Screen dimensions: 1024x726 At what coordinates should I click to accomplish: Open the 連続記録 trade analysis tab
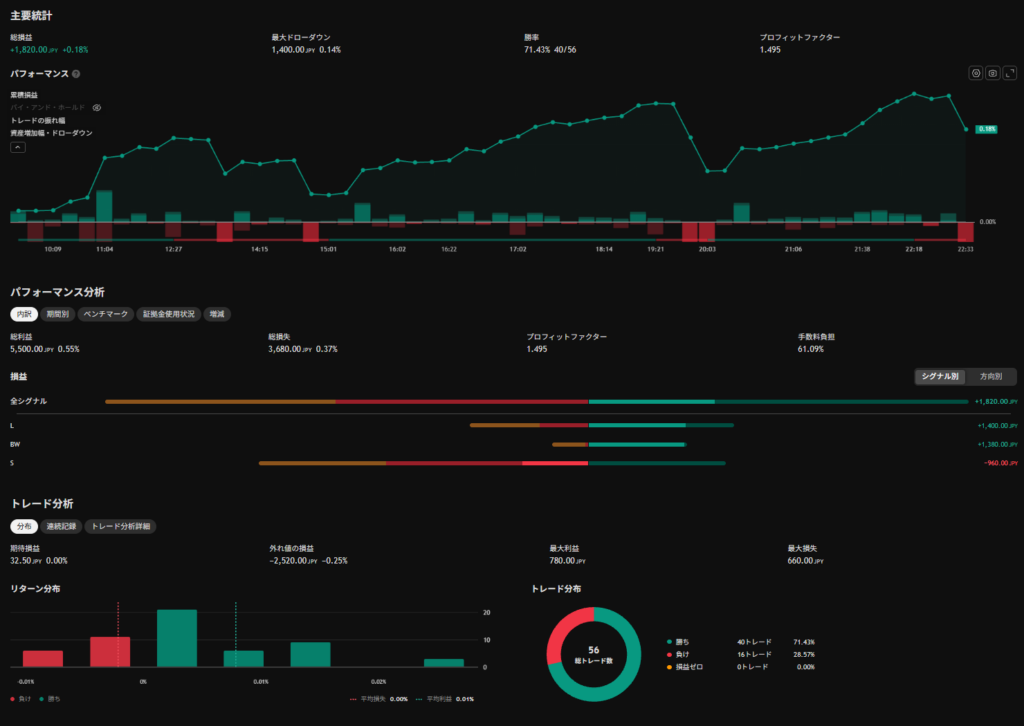point(61,526)
